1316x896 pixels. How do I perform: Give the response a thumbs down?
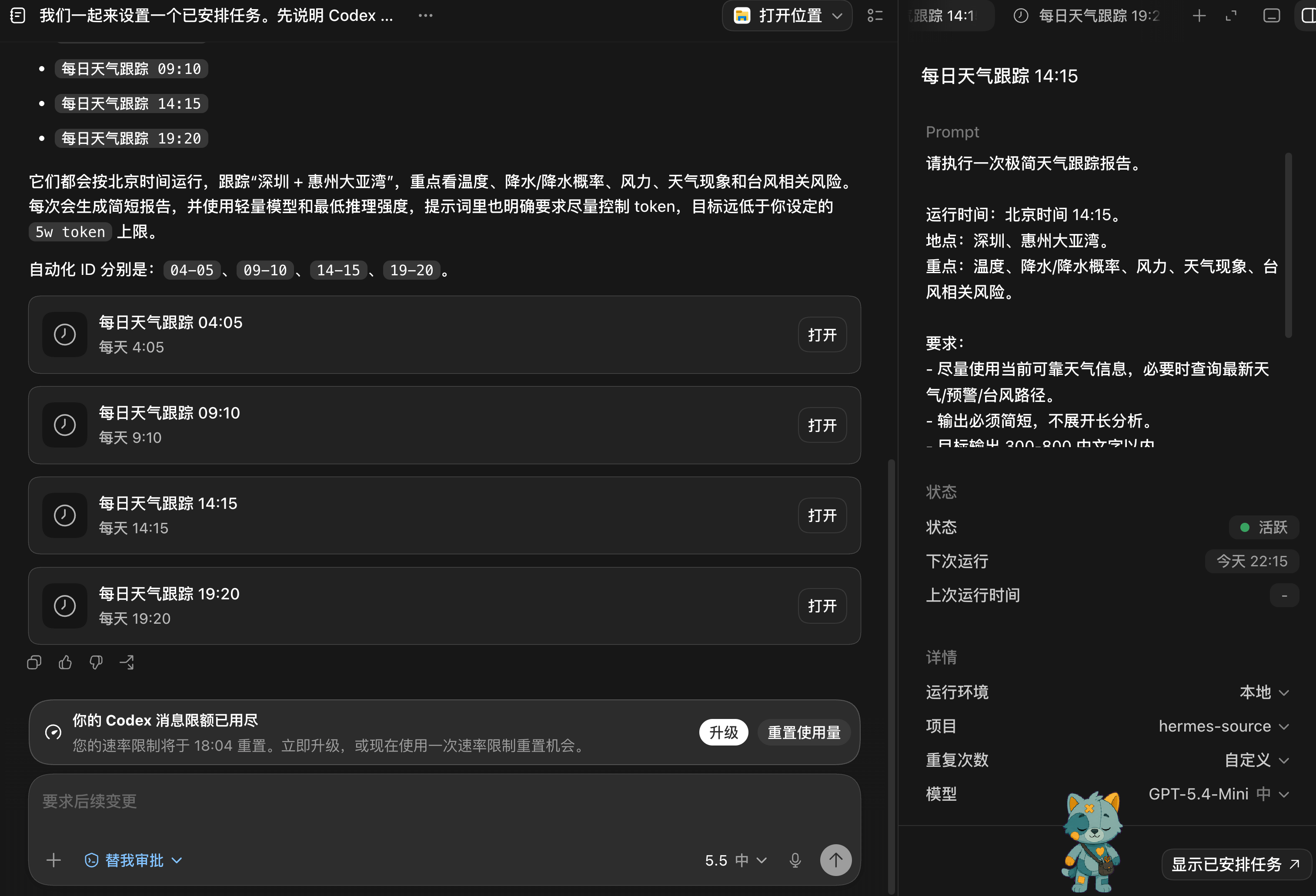(x=96, y=662)
